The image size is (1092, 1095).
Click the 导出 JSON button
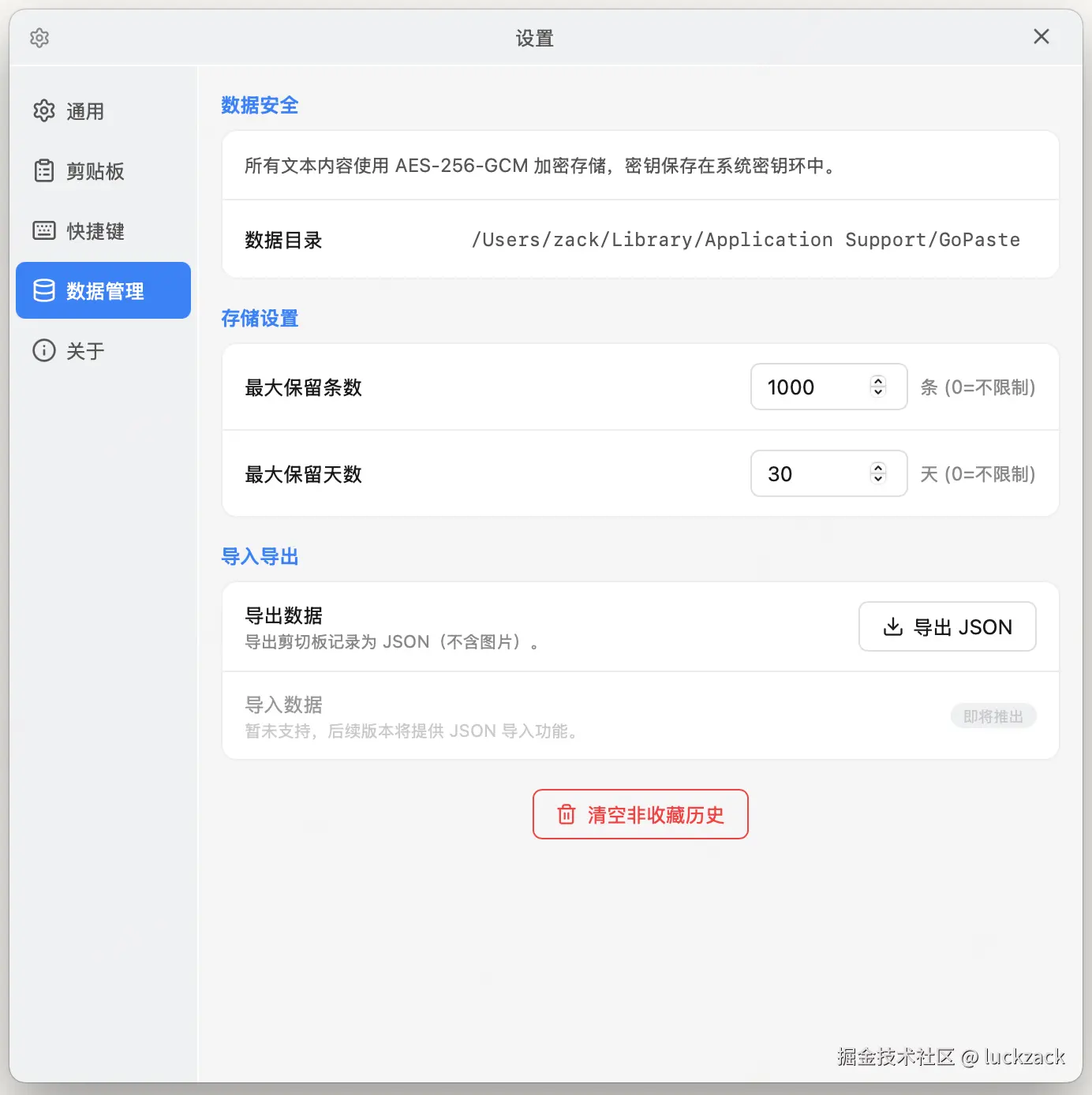click(947, 626)
